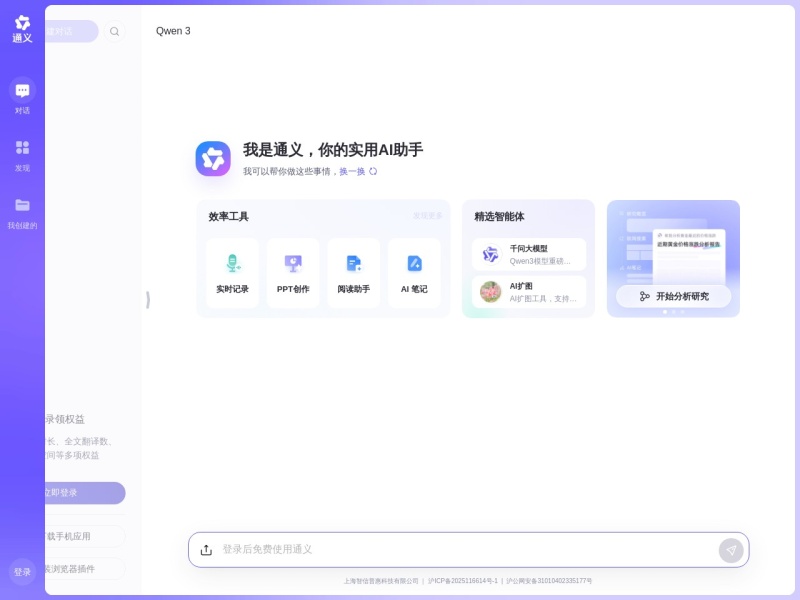Click the 换一换 refresh link

click(x=352, y=171)
